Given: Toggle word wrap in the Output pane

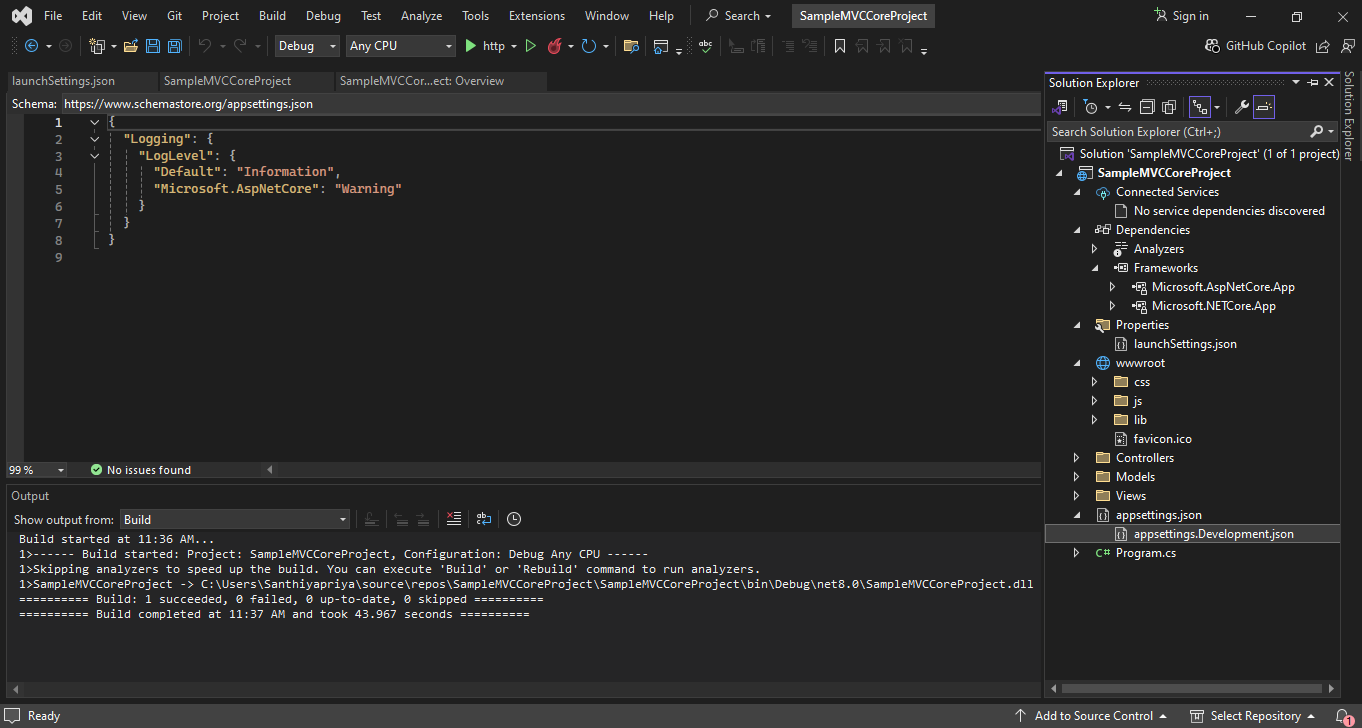Looking at the screenshot, I should point(484,519).
